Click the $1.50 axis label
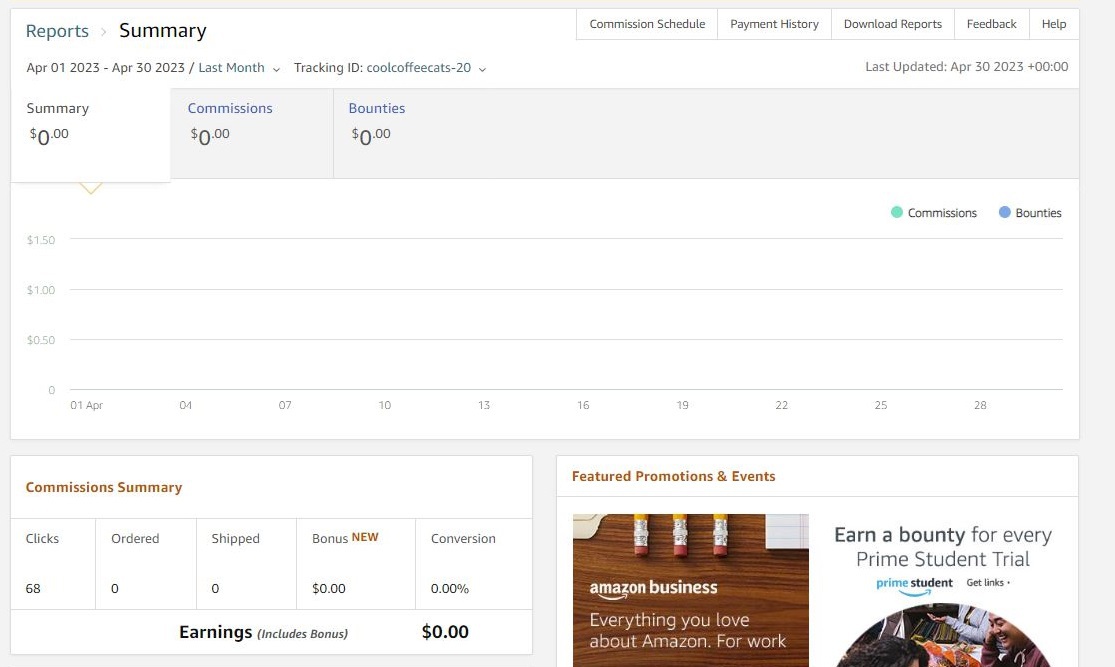The height and width of the screenshot is (667, 1115). pos(41,240)
